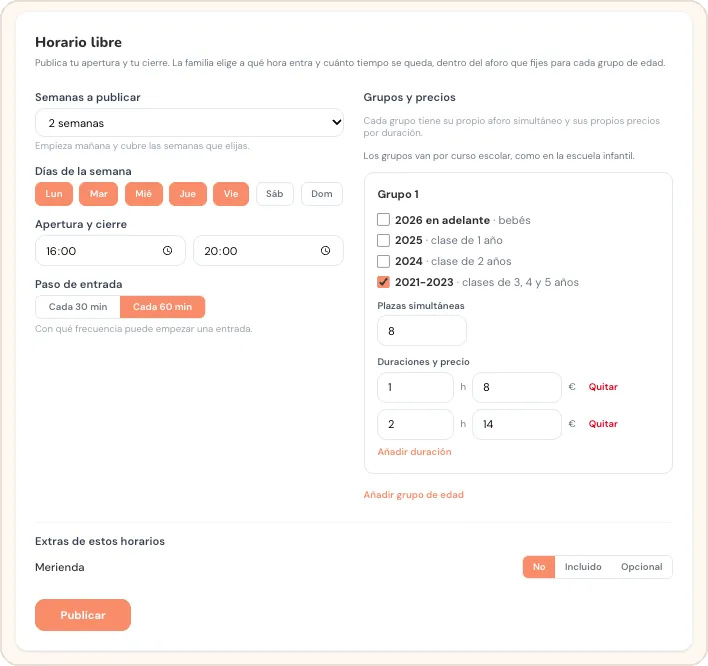Image resolution: width=708 pixels, height=666 pixels.
Task: Click Añadir grupo de edad link
Action: (414, 495)
